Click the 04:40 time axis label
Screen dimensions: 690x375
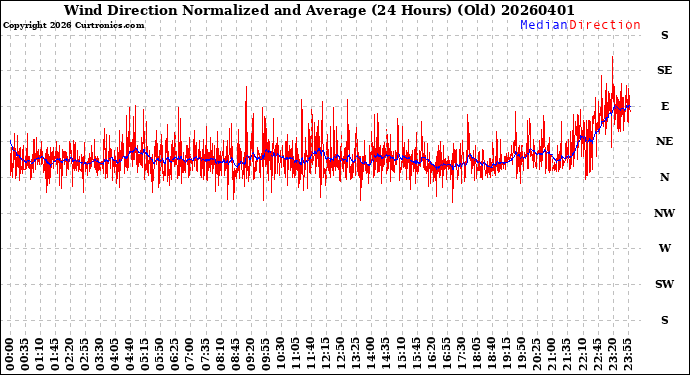coord(129,354)
